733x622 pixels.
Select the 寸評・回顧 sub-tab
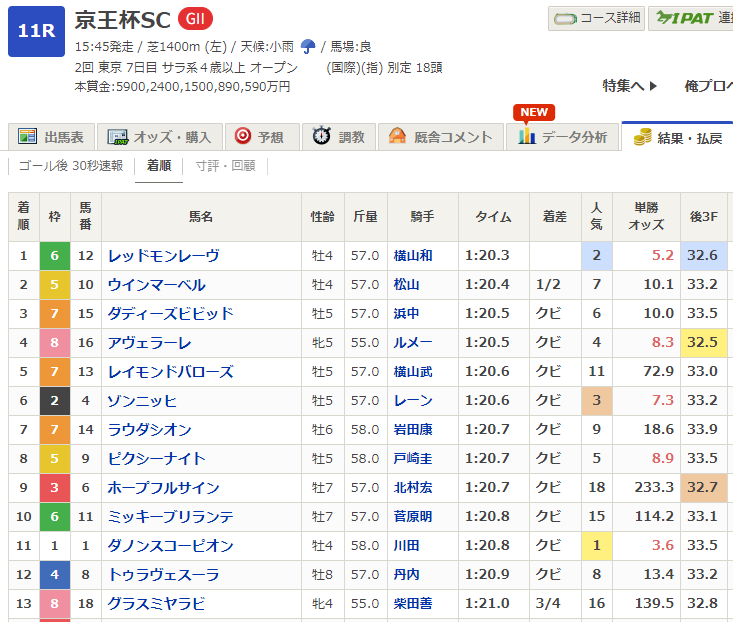(x=225, y=166)
